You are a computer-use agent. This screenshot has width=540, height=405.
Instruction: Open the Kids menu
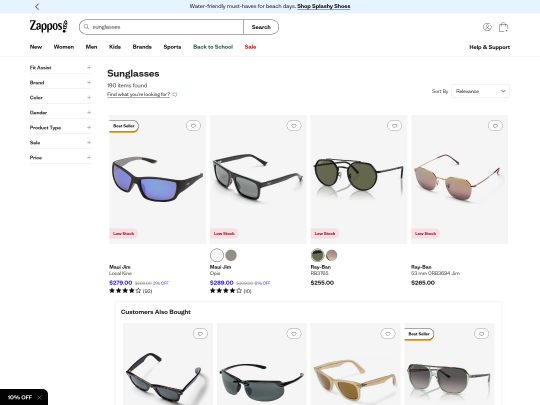(115, 47)
